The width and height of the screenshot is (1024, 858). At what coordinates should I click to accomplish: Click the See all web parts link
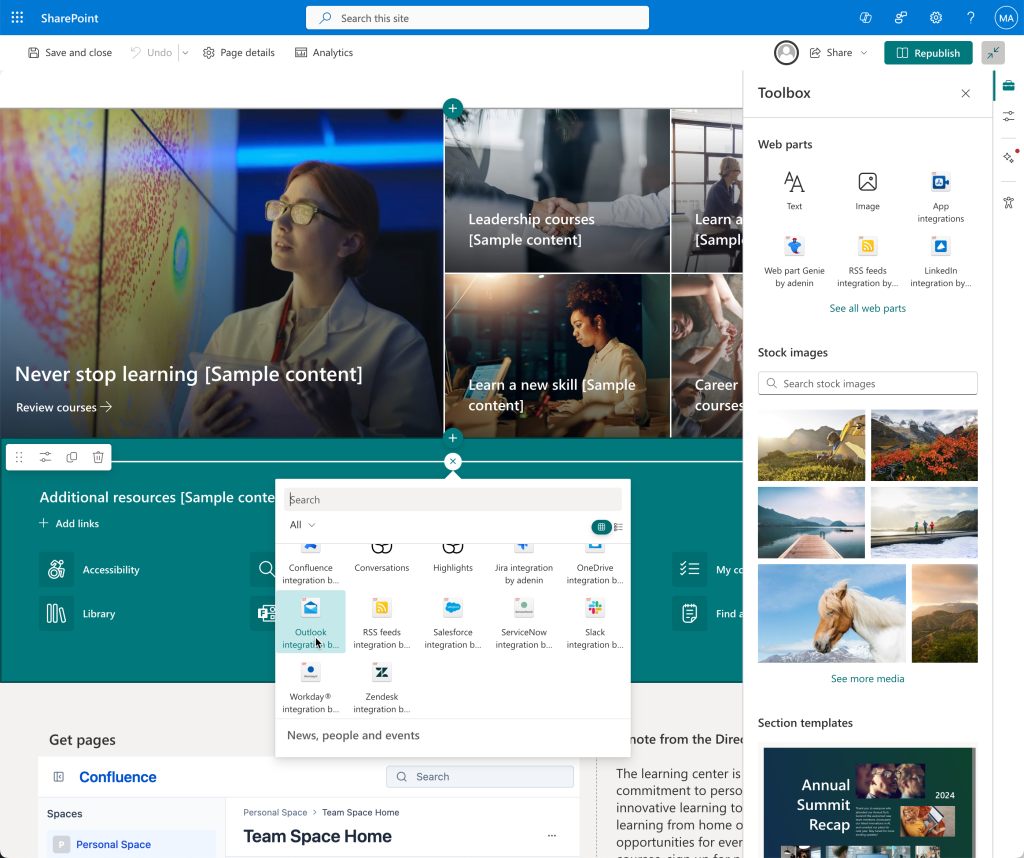click(867, 308)
